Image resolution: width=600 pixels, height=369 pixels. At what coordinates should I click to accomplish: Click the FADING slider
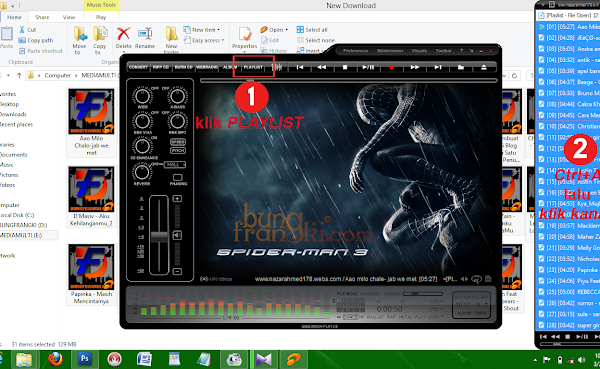[422, 294]
